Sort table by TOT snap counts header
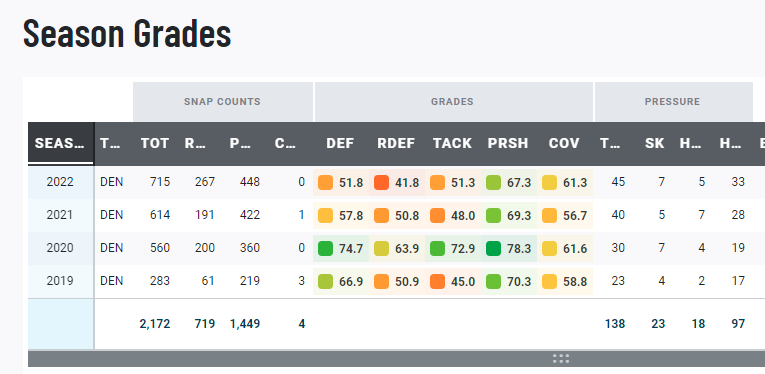The width and height of the screenshot is (765, 374). [x=155, y=143]
